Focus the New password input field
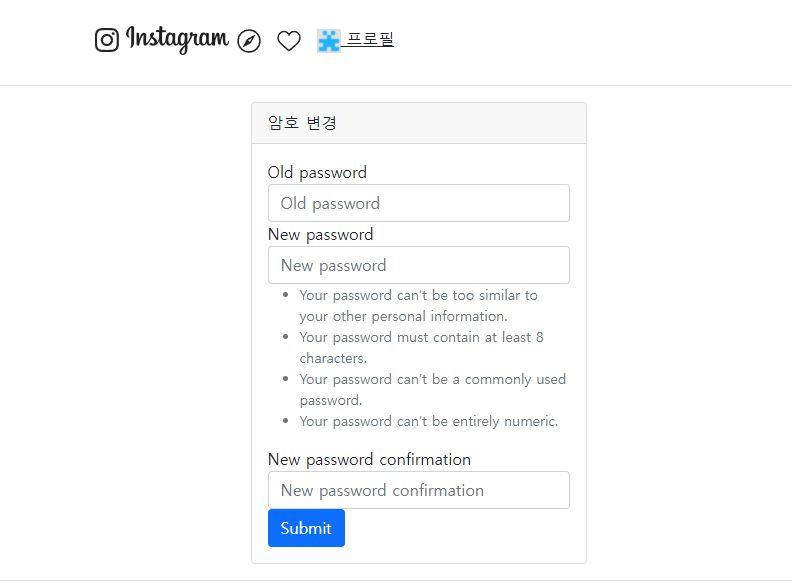792x582 pixels. pos(419,265)
